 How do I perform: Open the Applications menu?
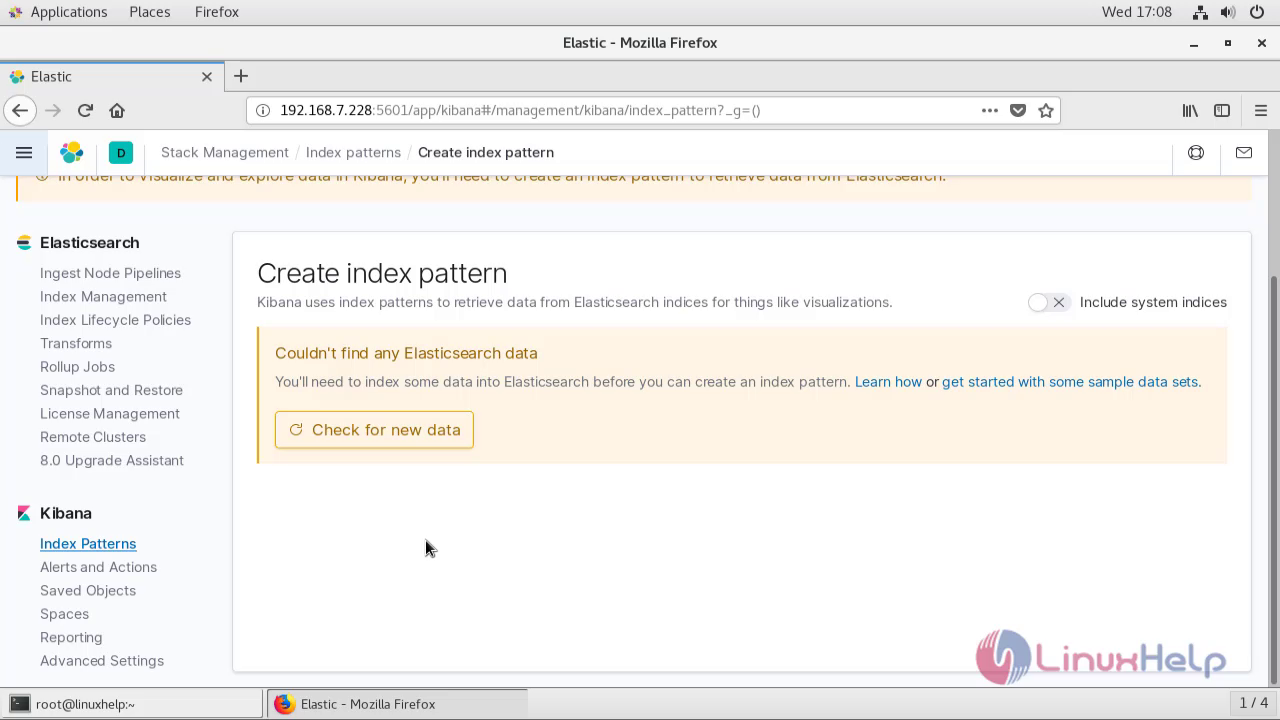57,12
